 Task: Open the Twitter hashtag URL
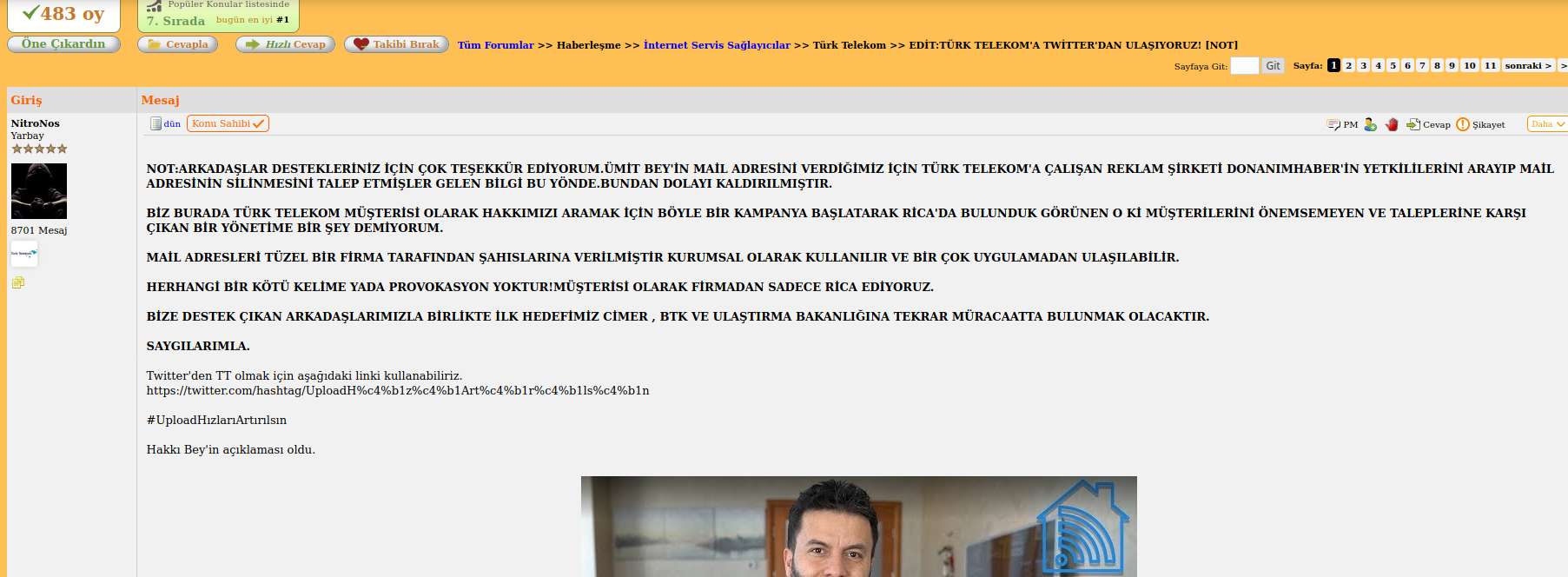(398, 390)
